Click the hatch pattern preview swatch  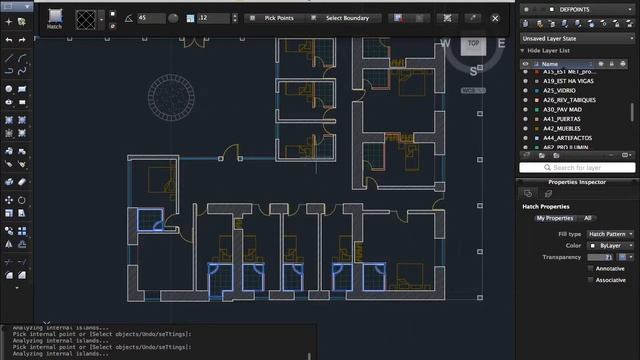(86, 19)
